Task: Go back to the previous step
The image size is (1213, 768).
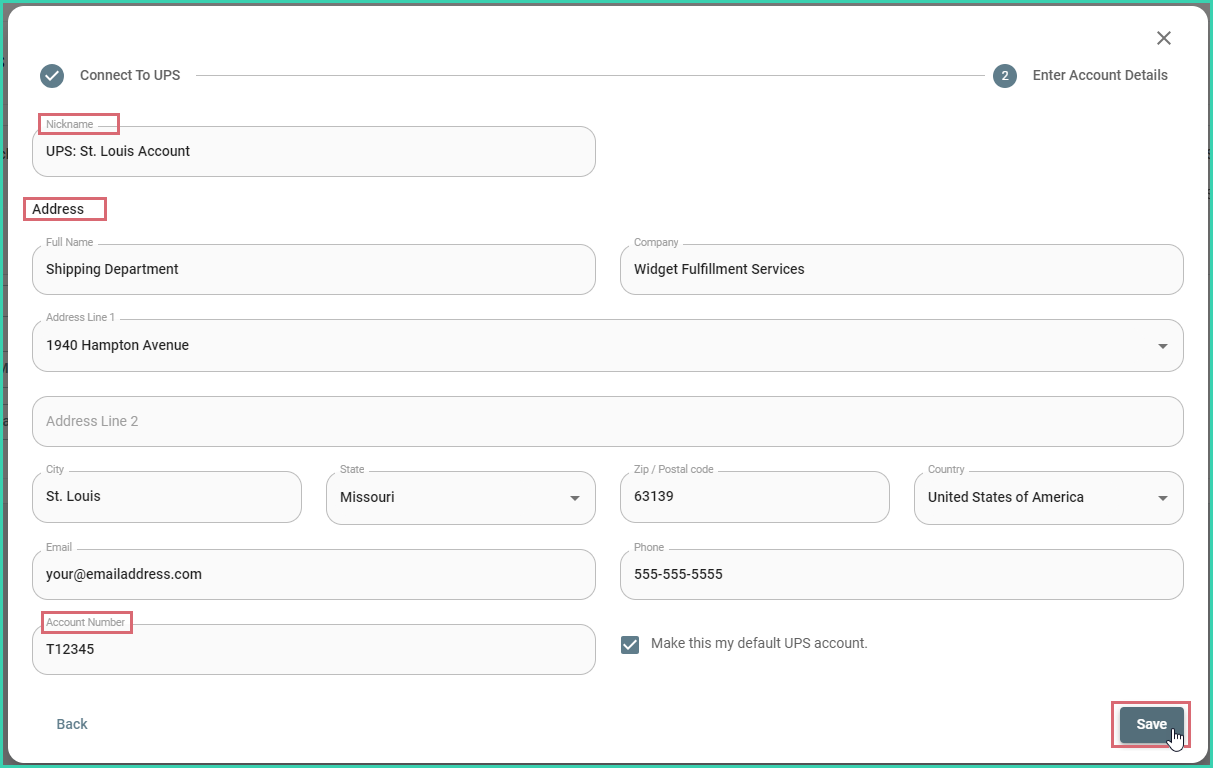Action: 71,723
